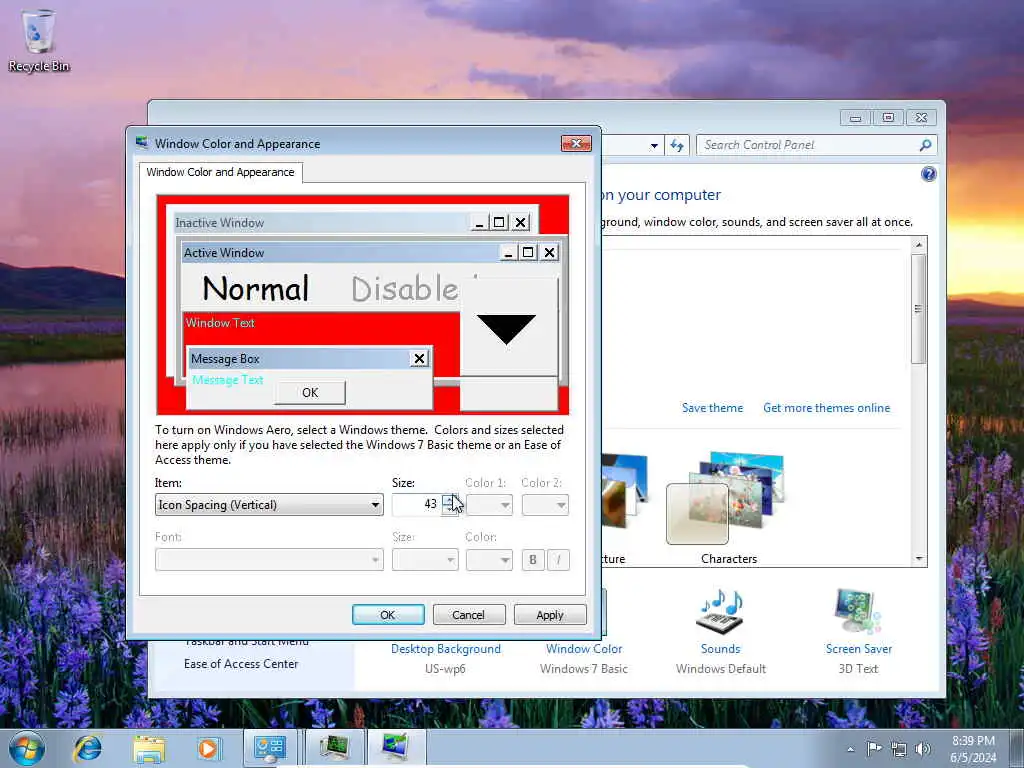This screenshot has height=768, width=1024.
Task: Click the Sounds piano icon
Action: tap(721, 612)
